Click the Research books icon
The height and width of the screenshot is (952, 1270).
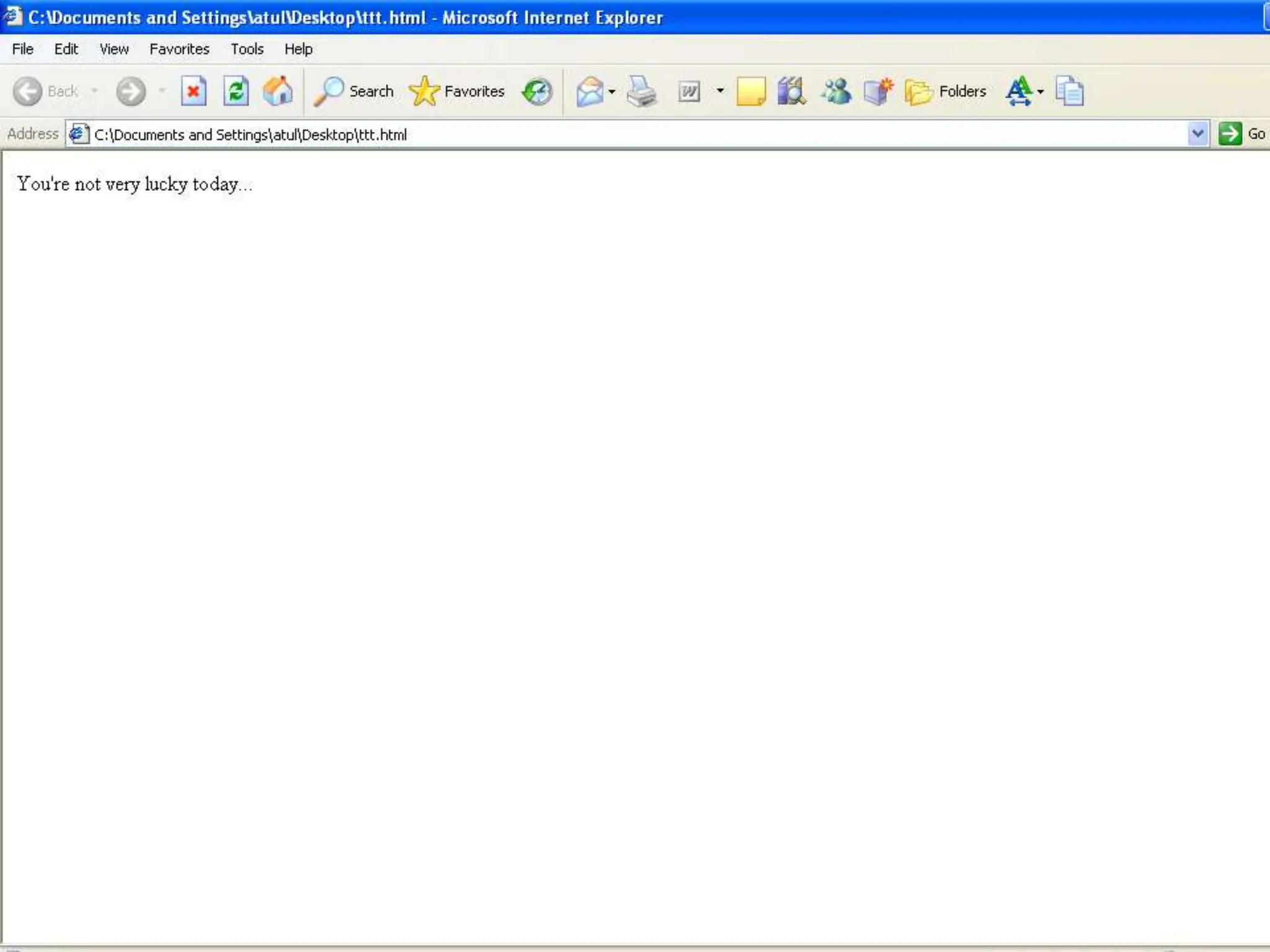point(791,92)
